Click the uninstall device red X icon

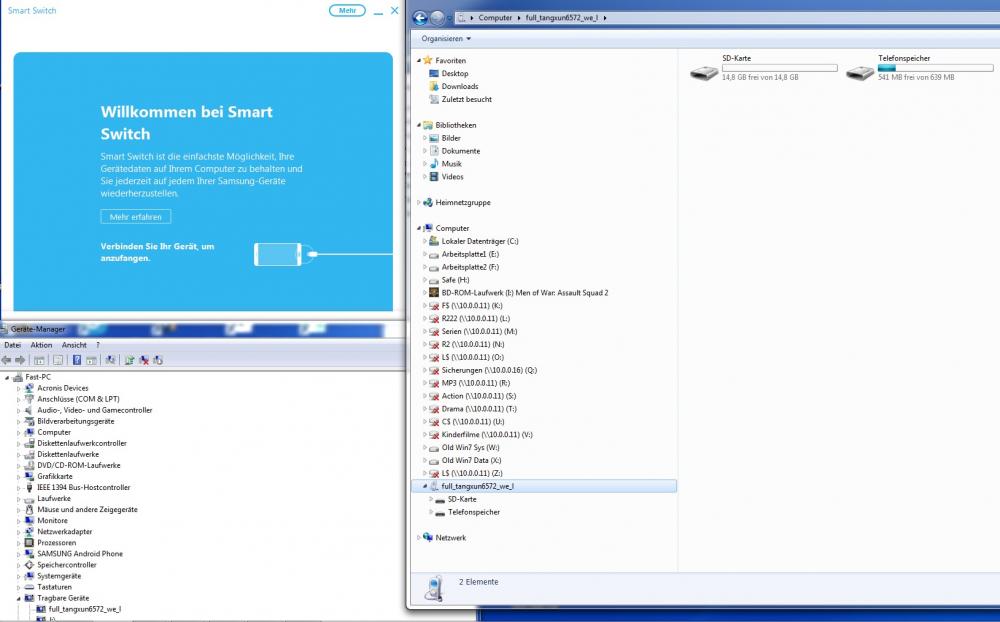pyautogui.click(x=145, y=360)
